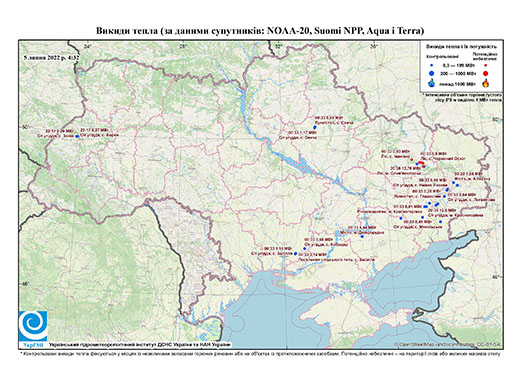
Task: Click legend column header Контрольовані
Action: pos(443,57)
